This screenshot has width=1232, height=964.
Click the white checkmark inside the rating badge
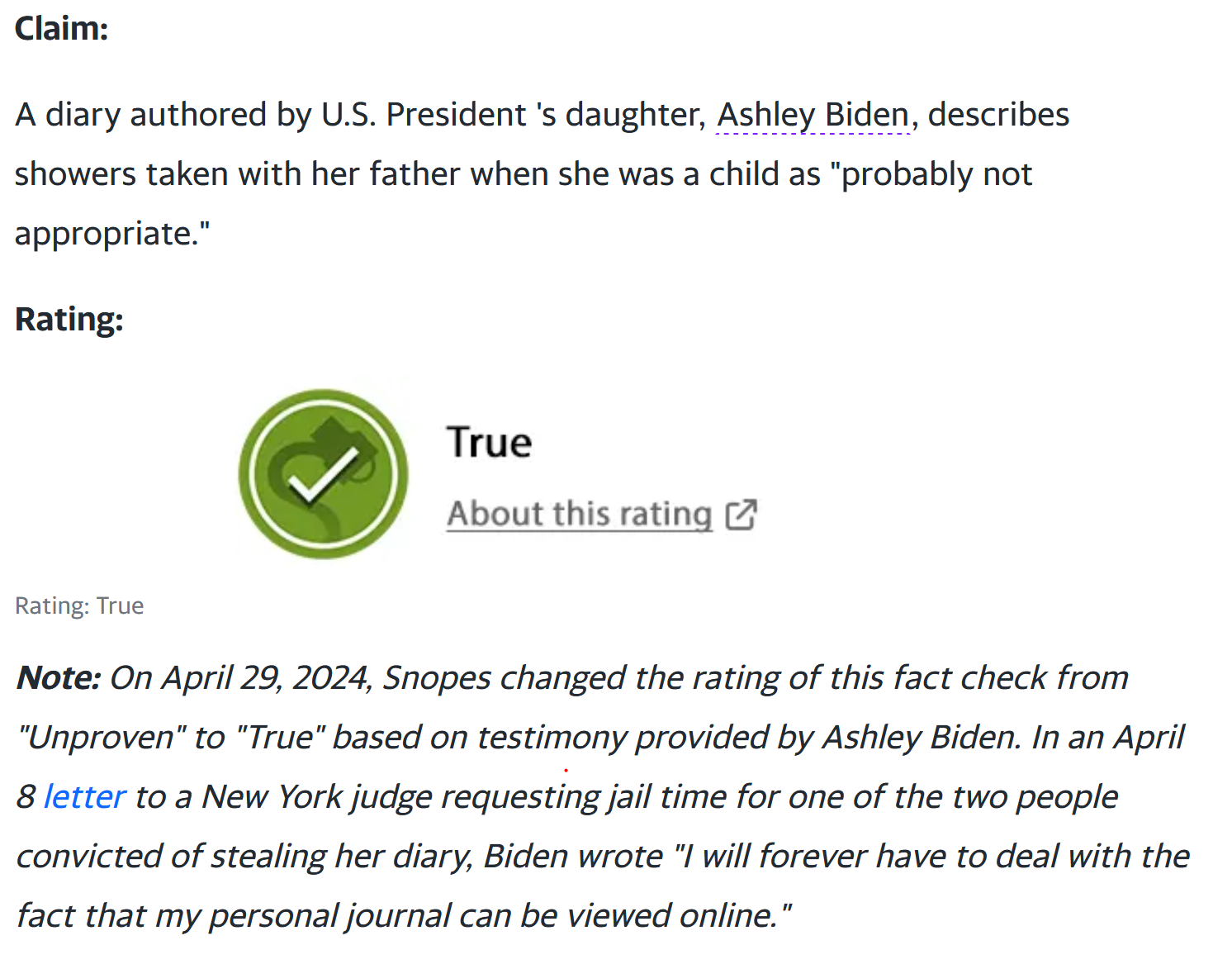[x=323, y=476]
